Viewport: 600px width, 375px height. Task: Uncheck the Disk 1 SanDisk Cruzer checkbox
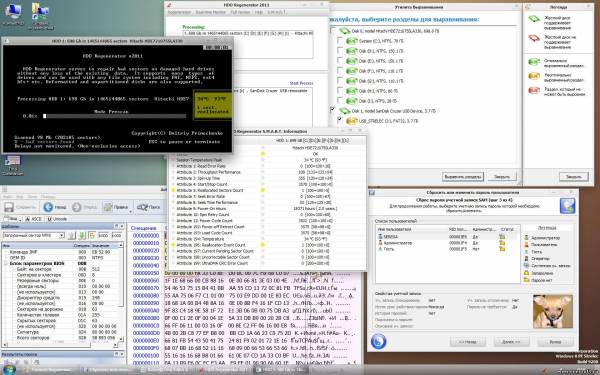click(x=333, y=110)
